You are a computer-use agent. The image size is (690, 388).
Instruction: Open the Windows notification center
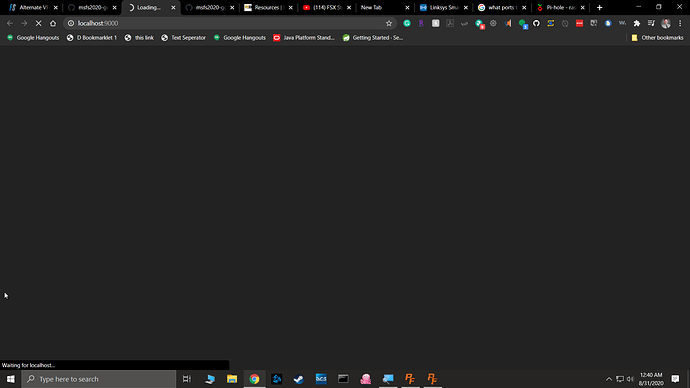pyautogui.click(x=675, y=379)
